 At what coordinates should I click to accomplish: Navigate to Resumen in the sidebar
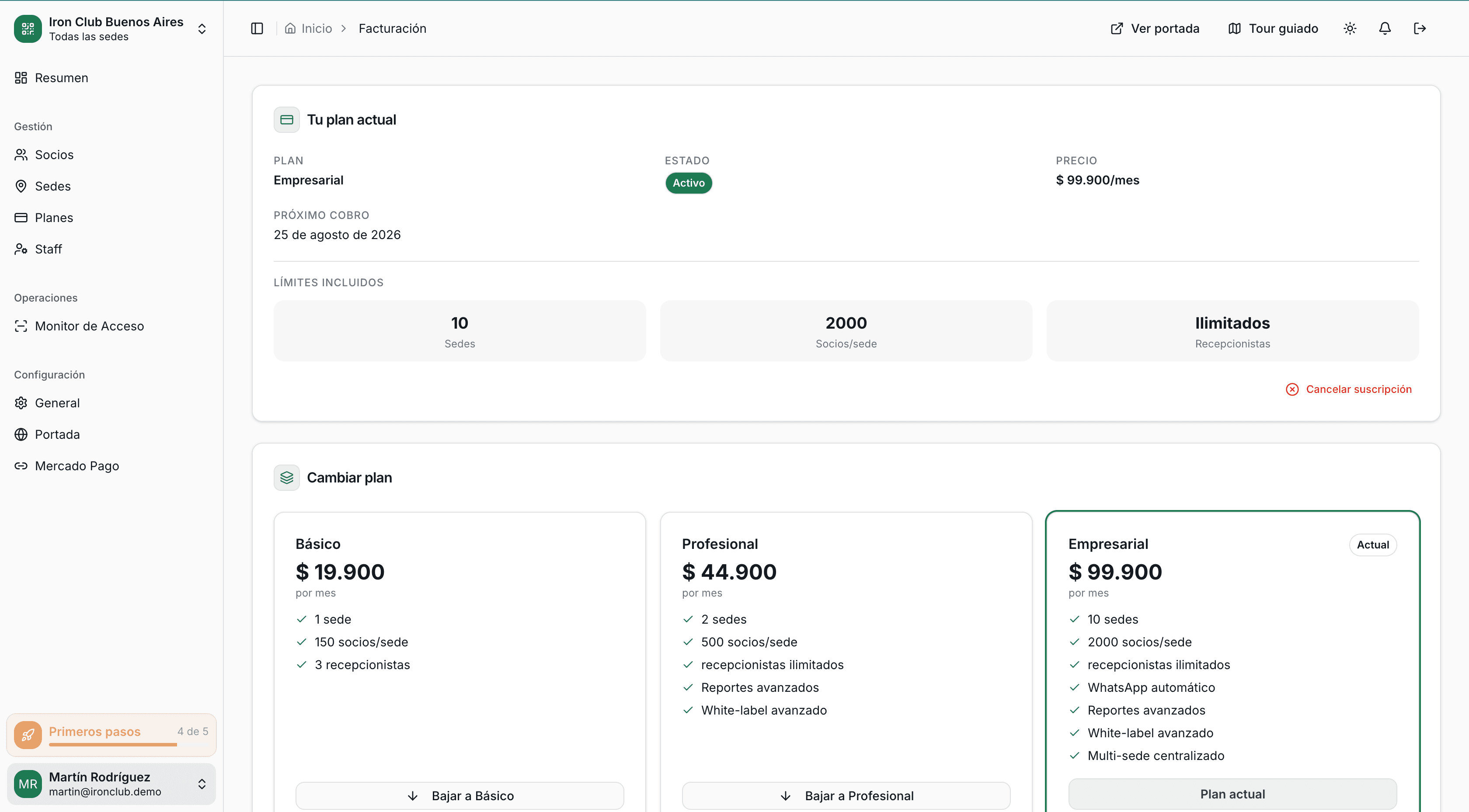point(61,77)
